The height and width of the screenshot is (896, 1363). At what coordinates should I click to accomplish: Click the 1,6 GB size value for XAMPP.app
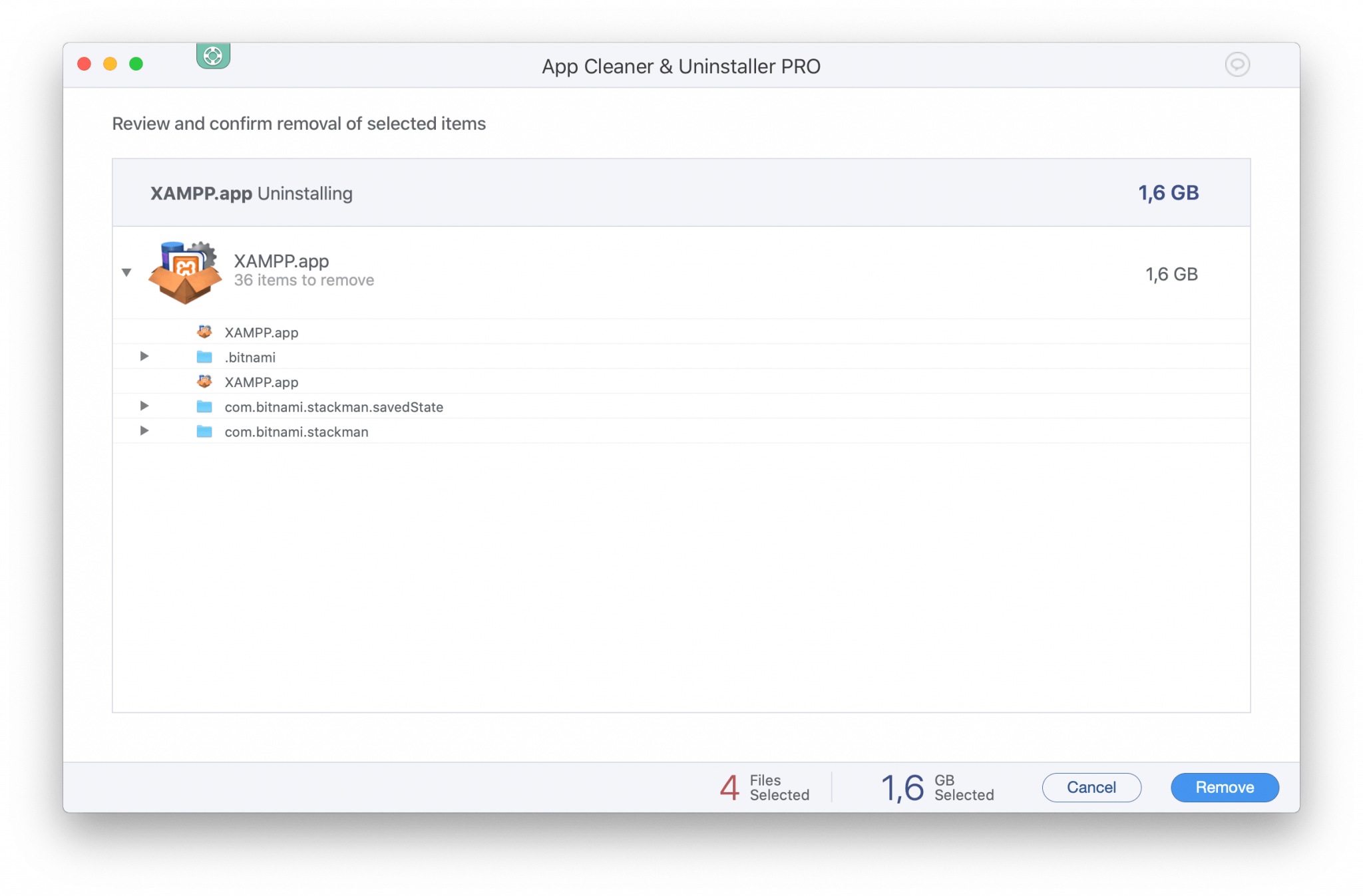[x=1171, y=273]
